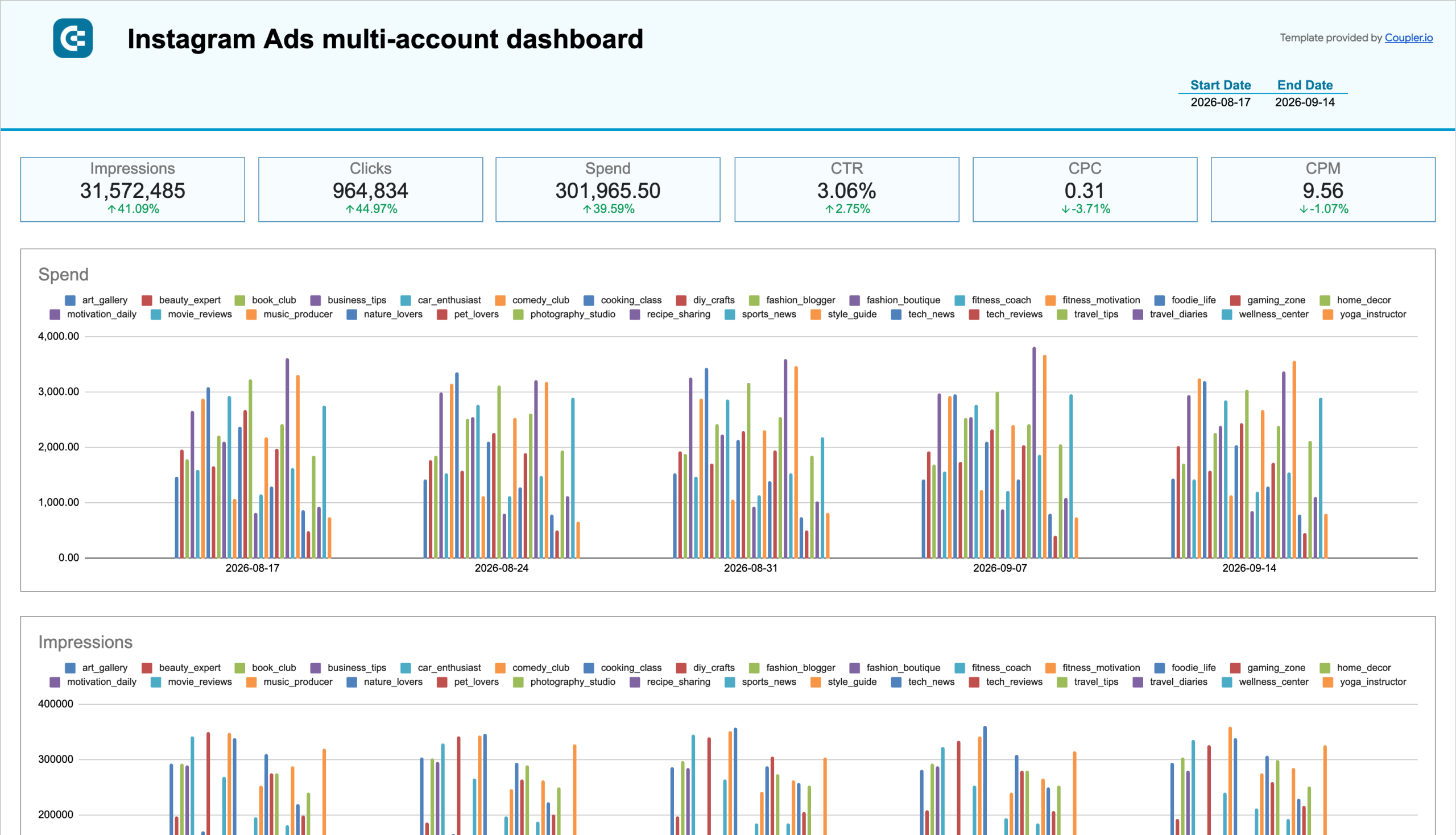
Task: Toggle fitness_coach in Spend chart legend
Action: [x=992, y=300]
